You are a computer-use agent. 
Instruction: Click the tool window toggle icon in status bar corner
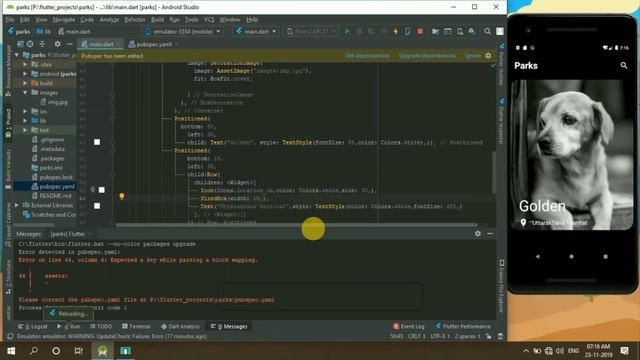[10, 336]
